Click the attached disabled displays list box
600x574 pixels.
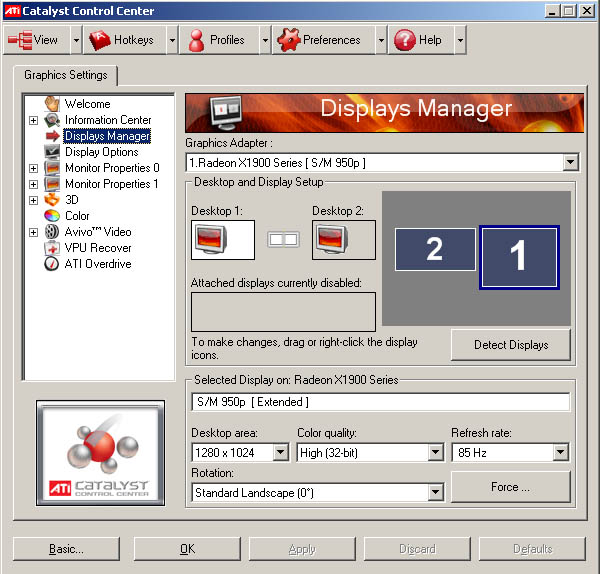(x=283, y=312)
